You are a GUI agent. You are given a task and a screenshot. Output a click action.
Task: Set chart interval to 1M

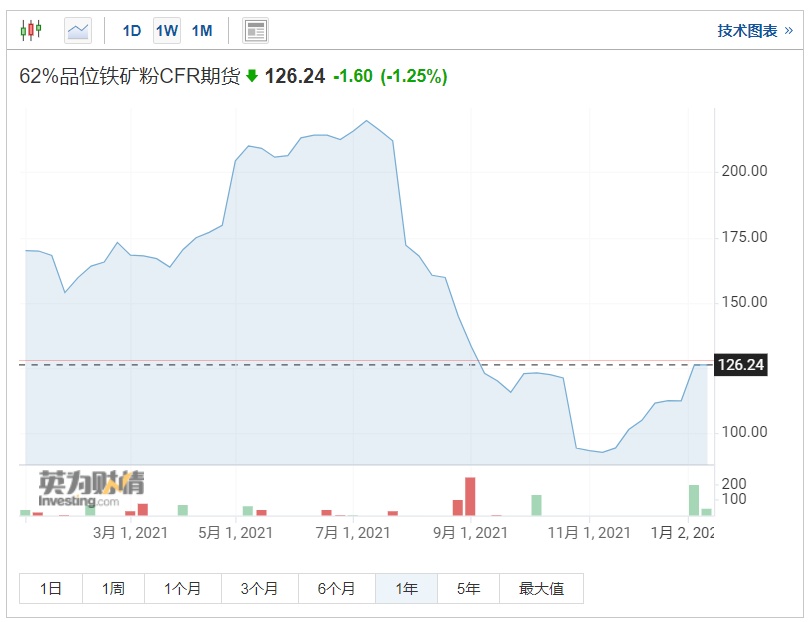click(202, 30)
